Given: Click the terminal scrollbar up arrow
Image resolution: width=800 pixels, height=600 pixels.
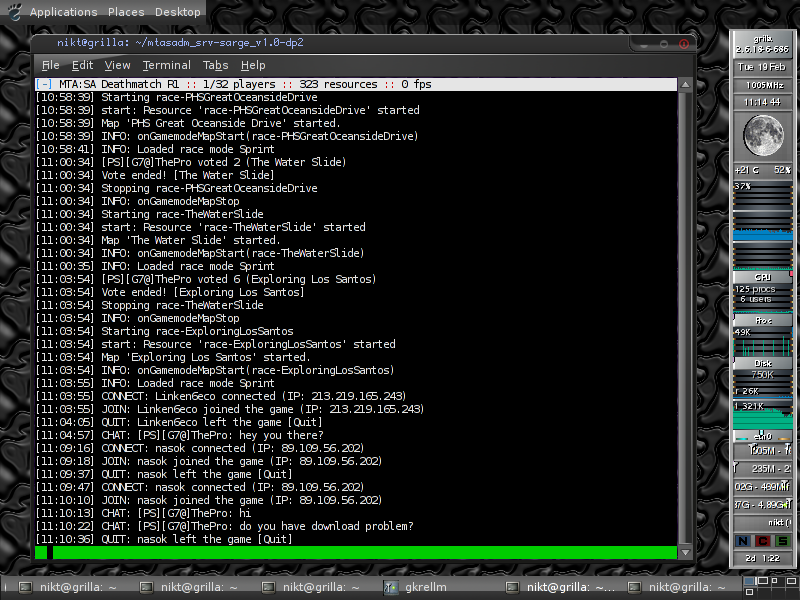Looking at the screenshot, I should coord(684,85).
